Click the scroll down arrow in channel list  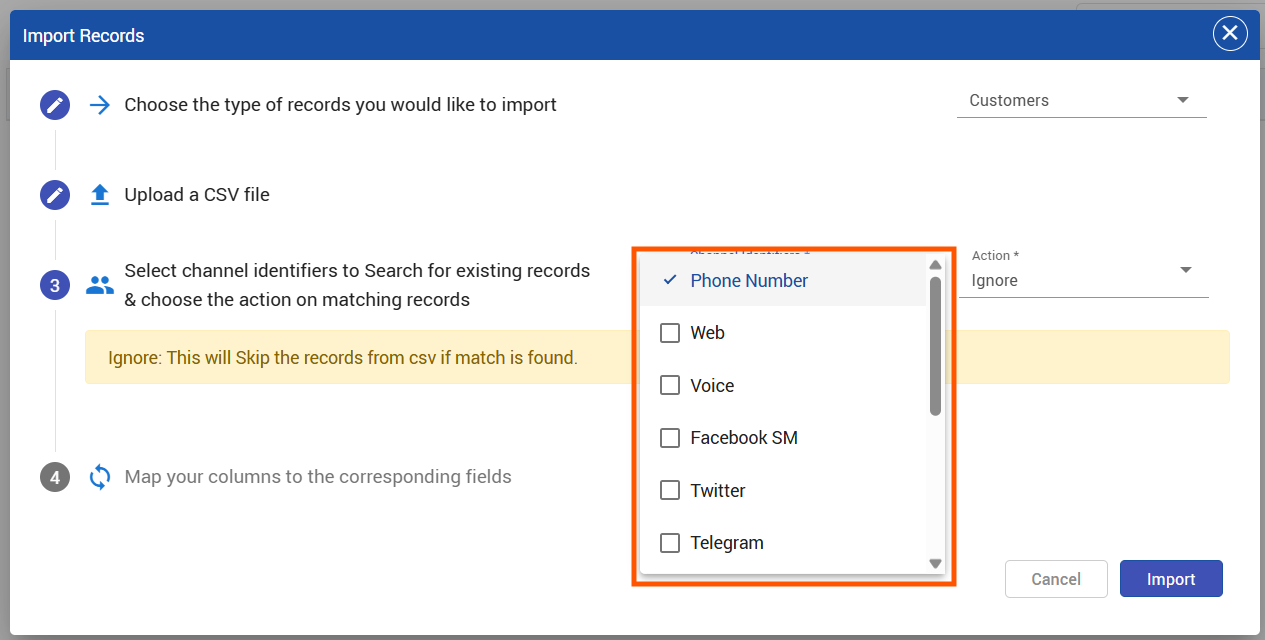click(936, 564)
